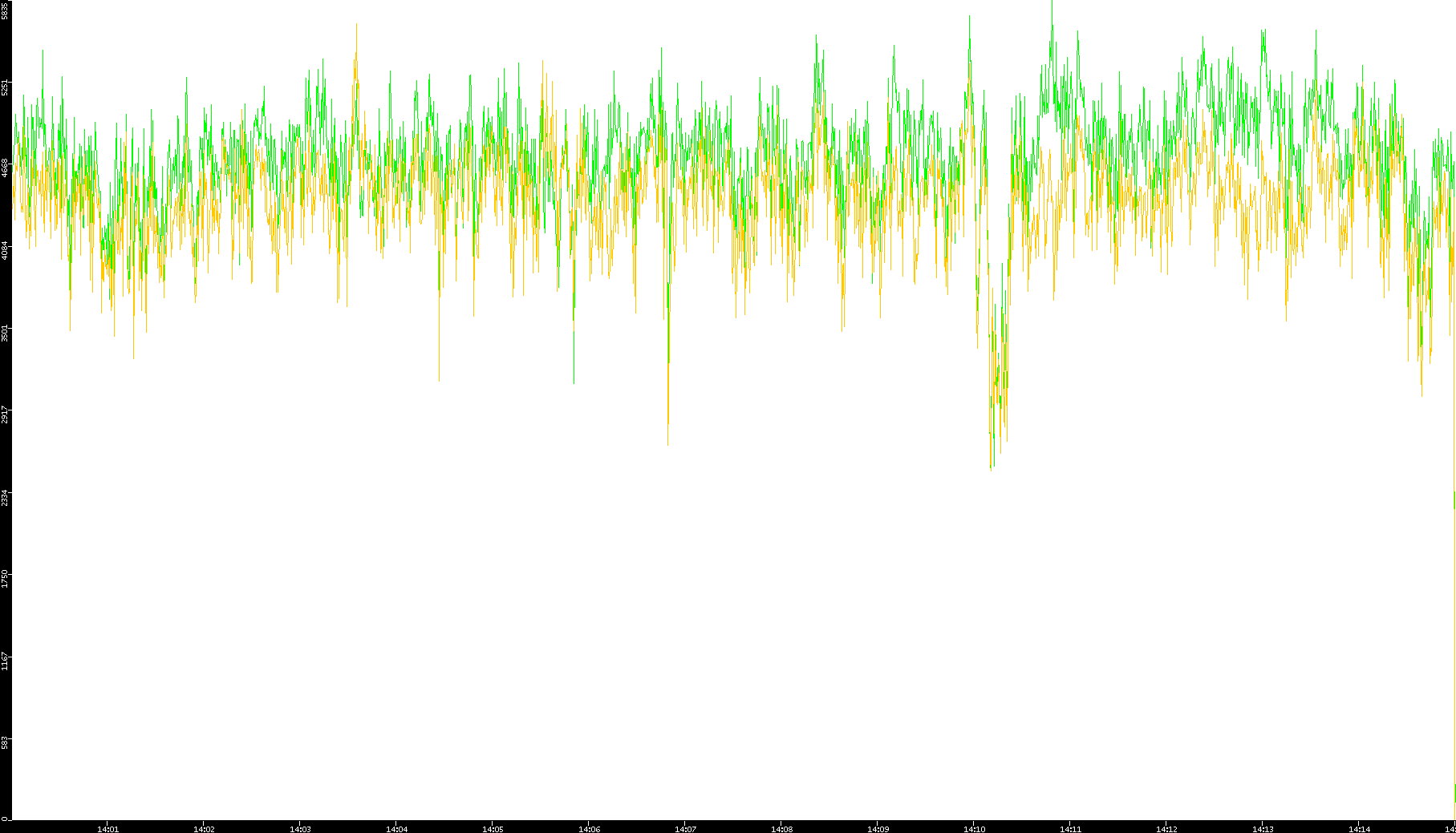Select the 583 y-axis value label
The width and height of the screenshot is (1456, 833).
coord(5,742)
